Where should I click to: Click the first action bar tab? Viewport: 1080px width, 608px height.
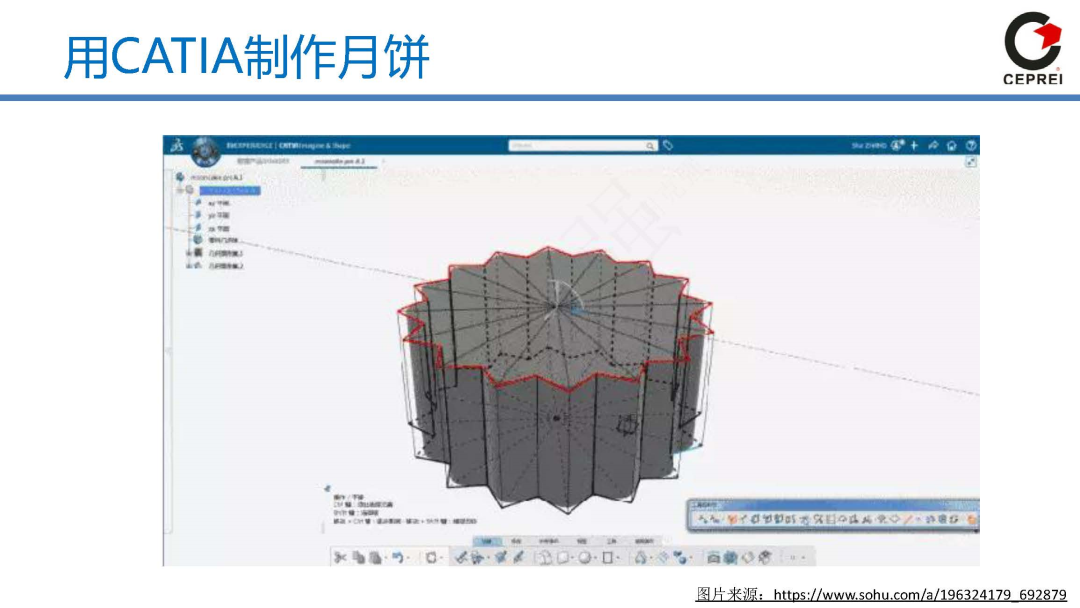pos(487,541)
